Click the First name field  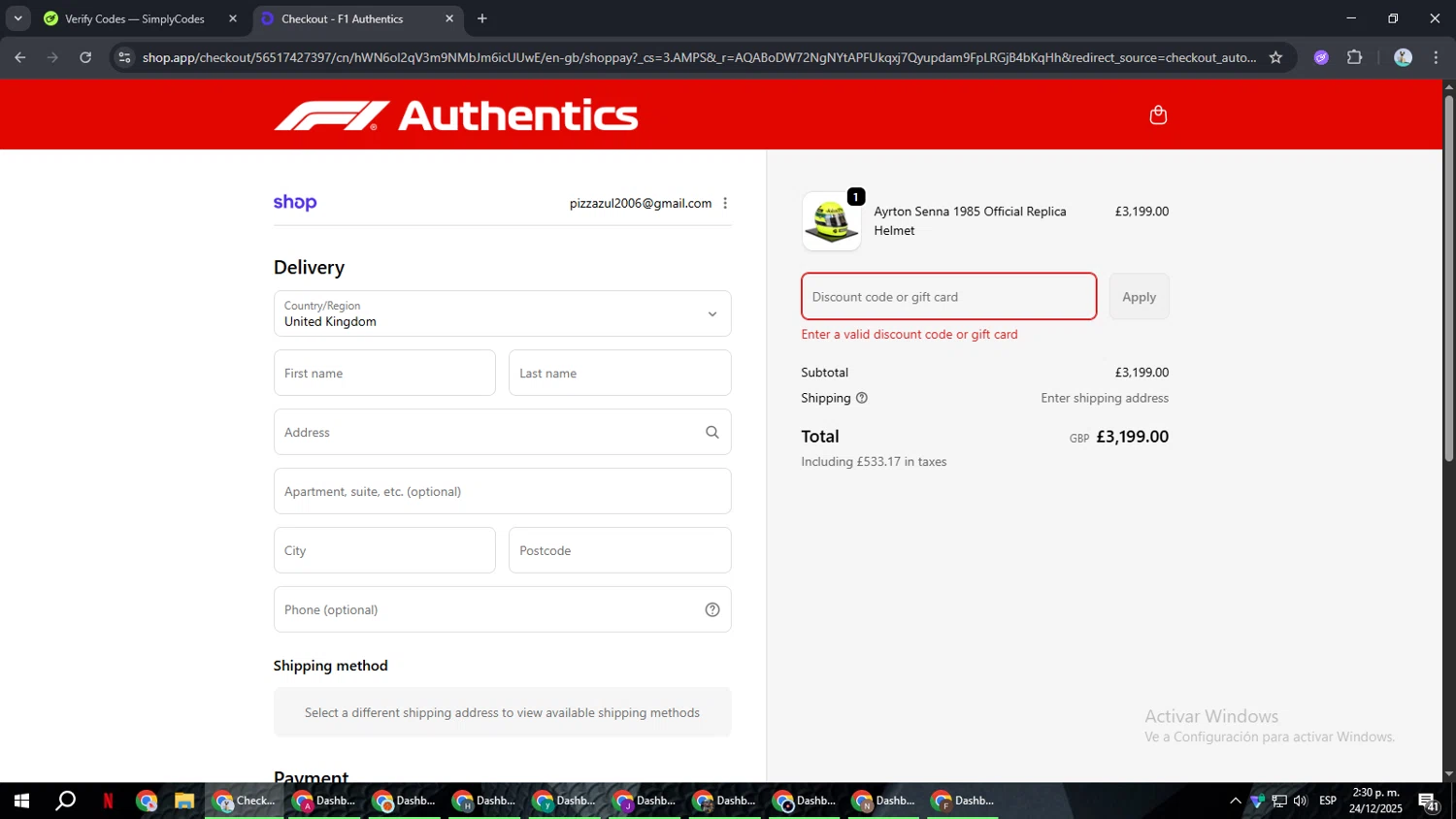384,373
